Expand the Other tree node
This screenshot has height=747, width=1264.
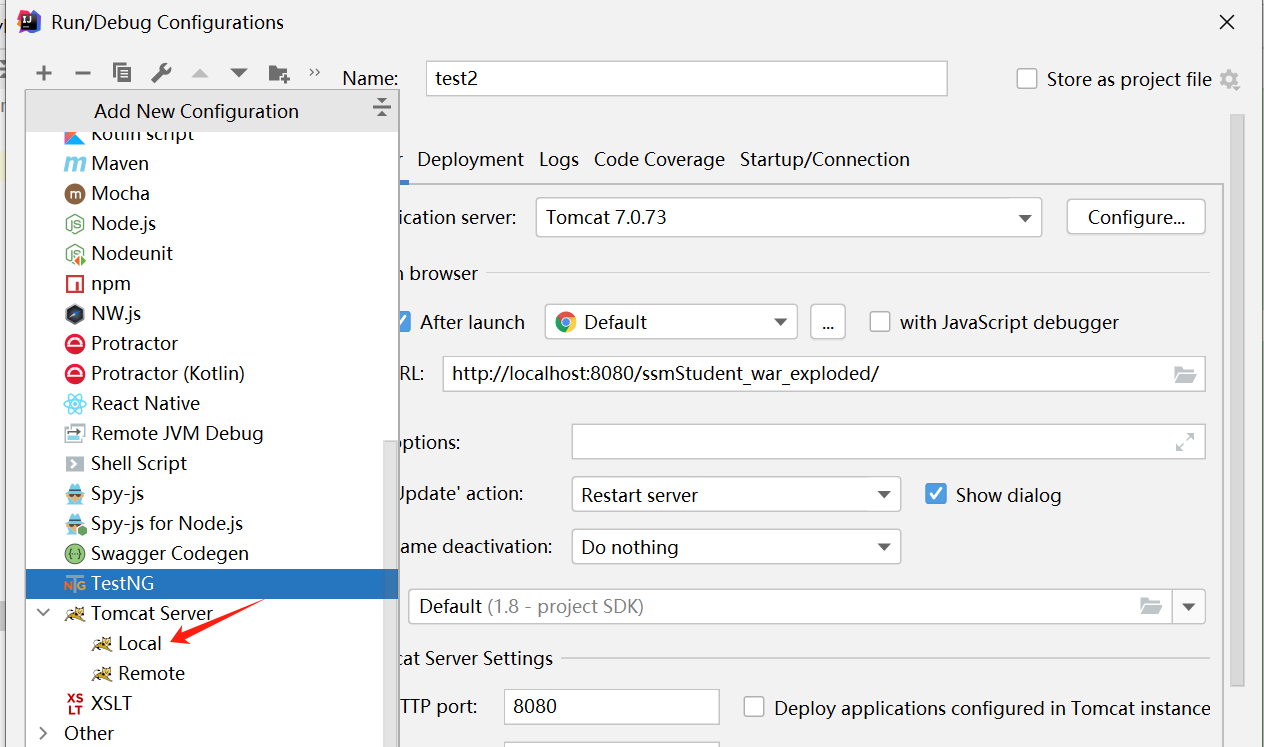[x=43, y=733]
